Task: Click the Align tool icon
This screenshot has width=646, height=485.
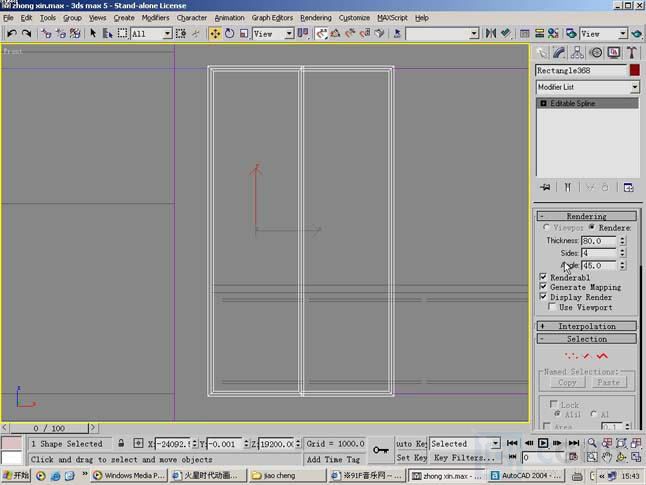Action: [505, 33]
